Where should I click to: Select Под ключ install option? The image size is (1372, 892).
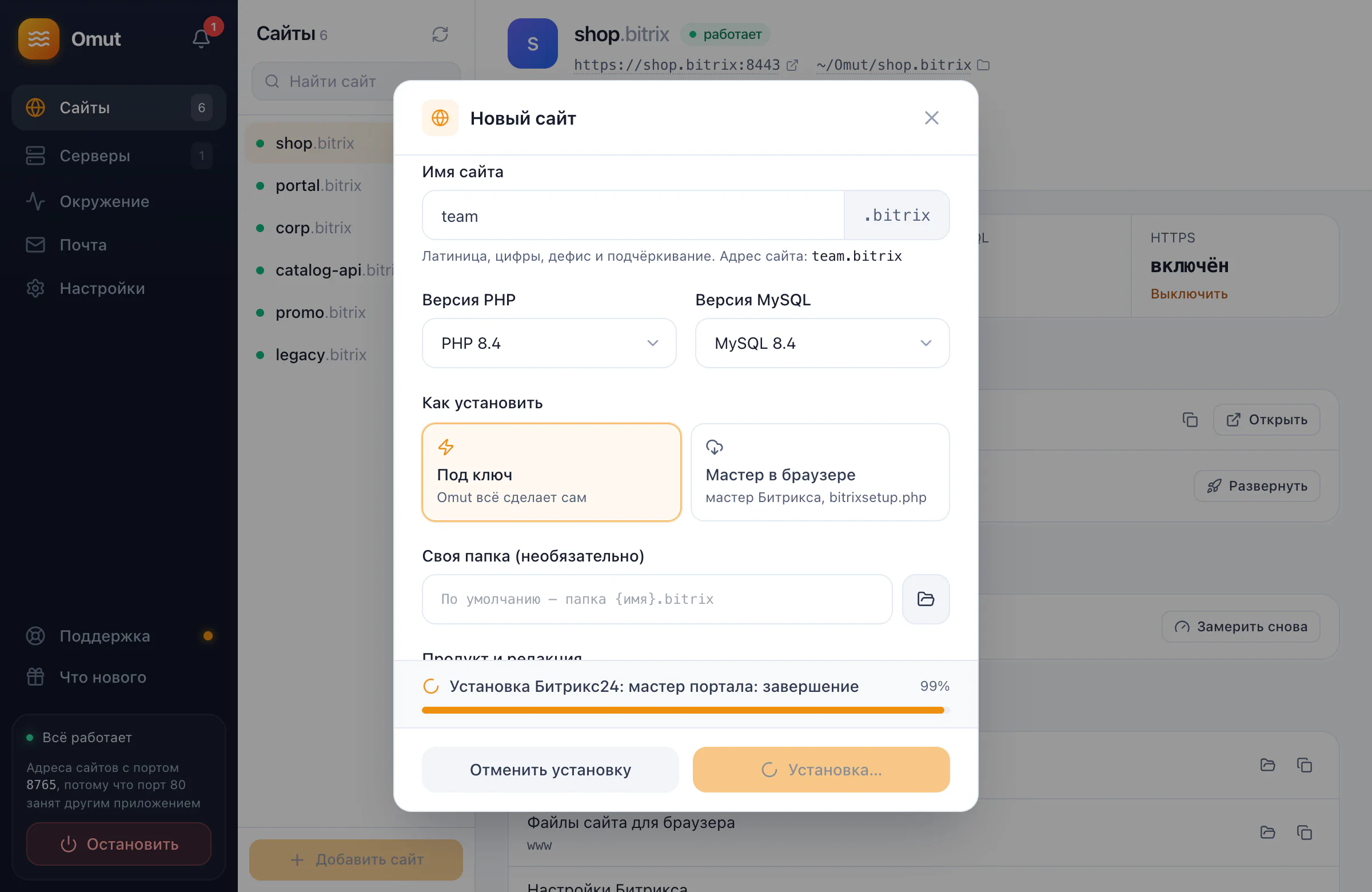[x=551, y=472]
